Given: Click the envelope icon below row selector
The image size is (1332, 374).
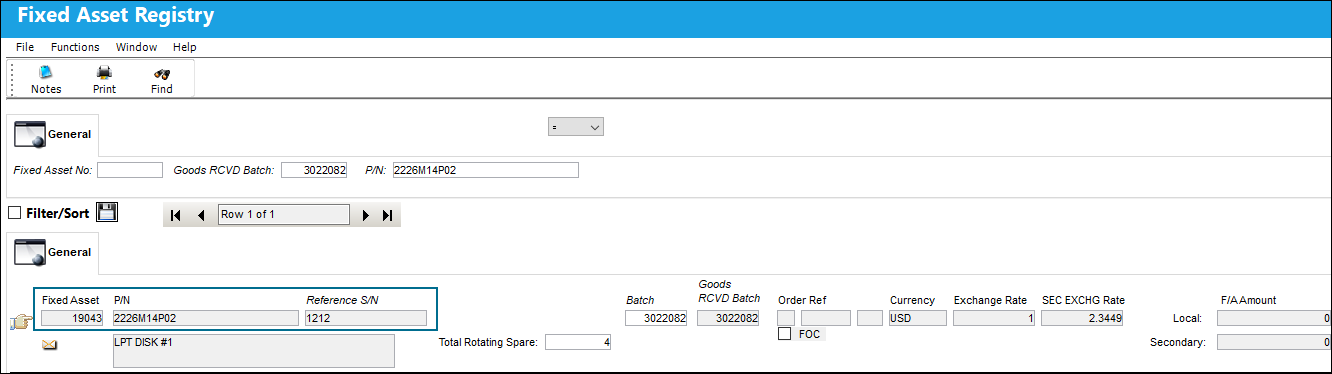Looking at the screenshot, I should (x=49, y=346).
